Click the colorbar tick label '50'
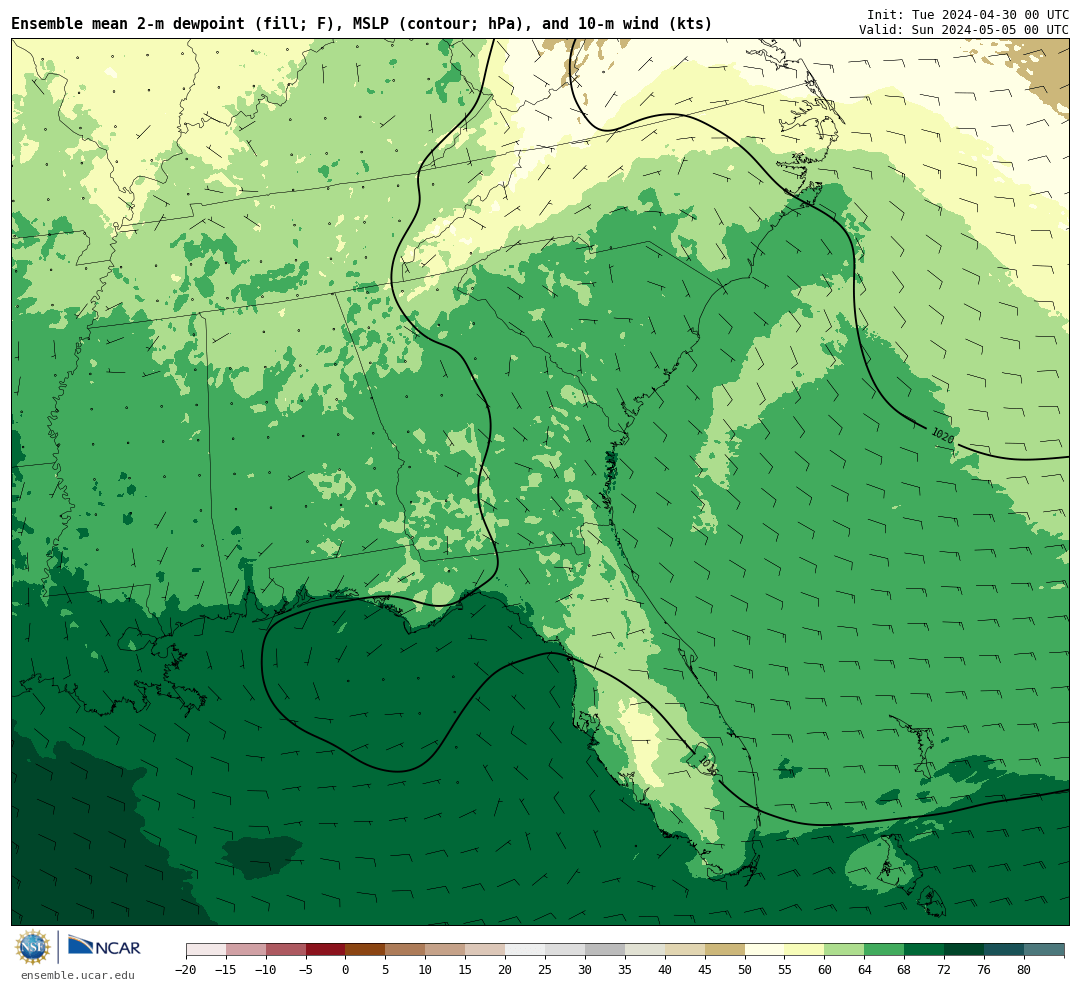1080x988 pixels. [745, 969]
